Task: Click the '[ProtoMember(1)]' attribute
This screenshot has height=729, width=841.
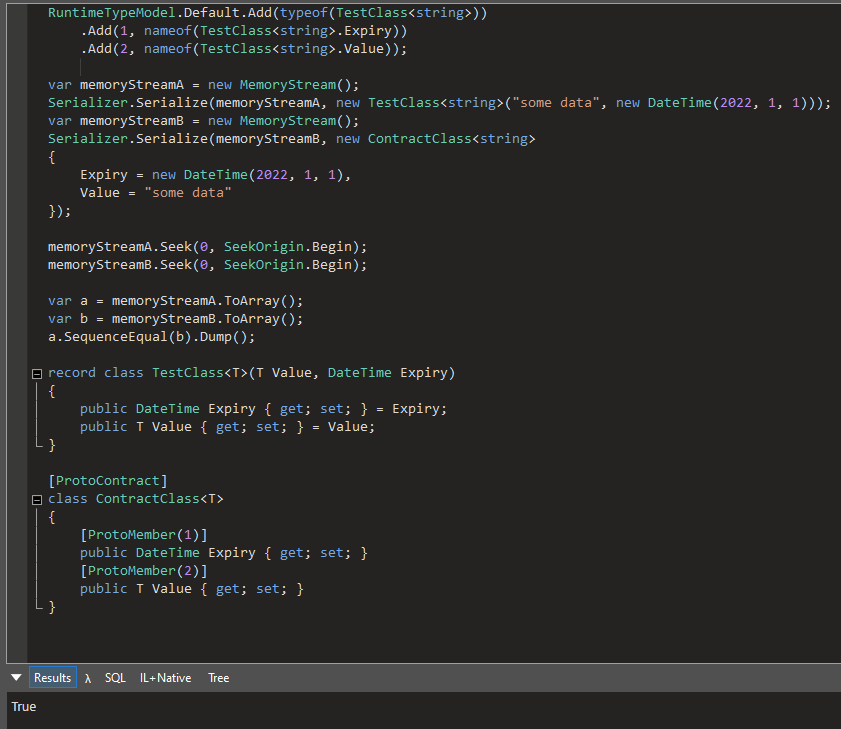Action: point(144,535)
